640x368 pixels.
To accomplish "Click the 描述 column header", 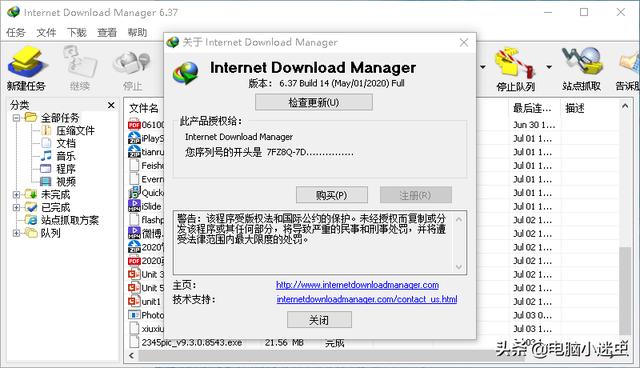I will coord(575,108).
